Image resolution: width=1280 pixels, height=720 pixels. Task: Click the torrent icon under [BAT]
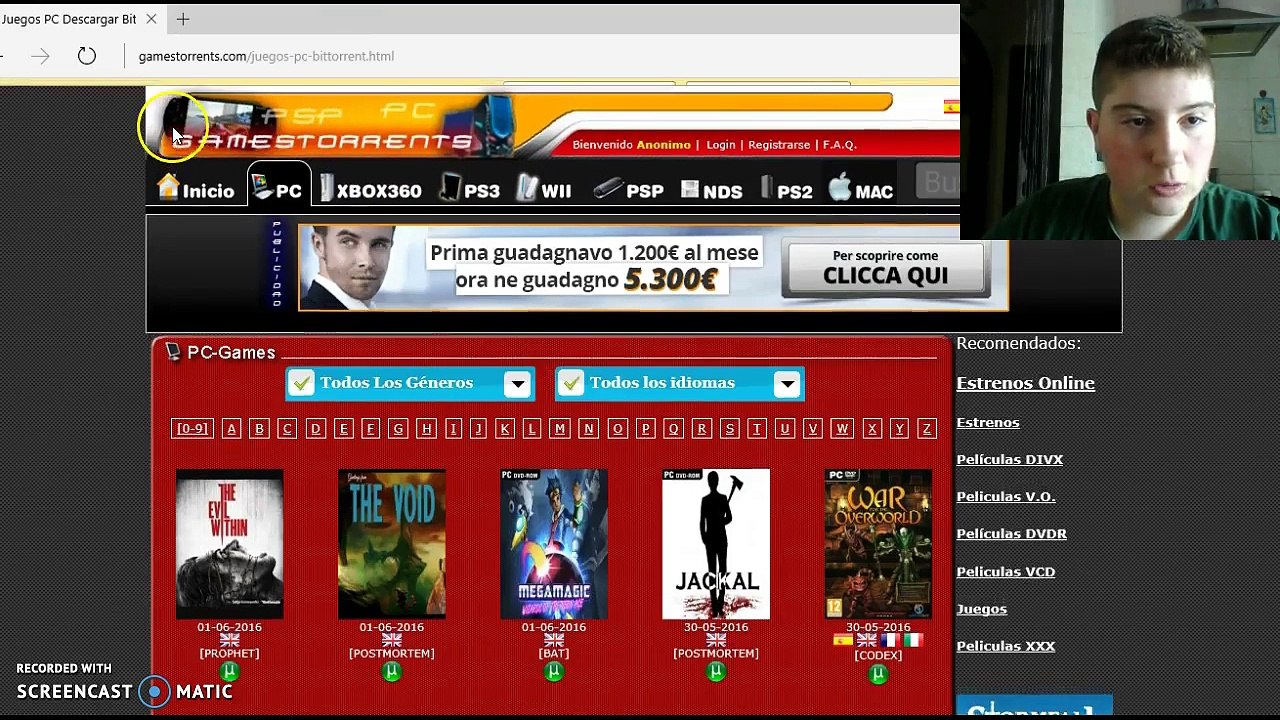(554, 672)
